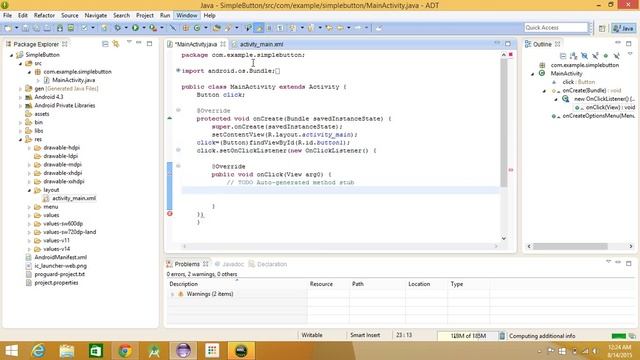Open the New toolbar dropdown arrow

(16, 28)
